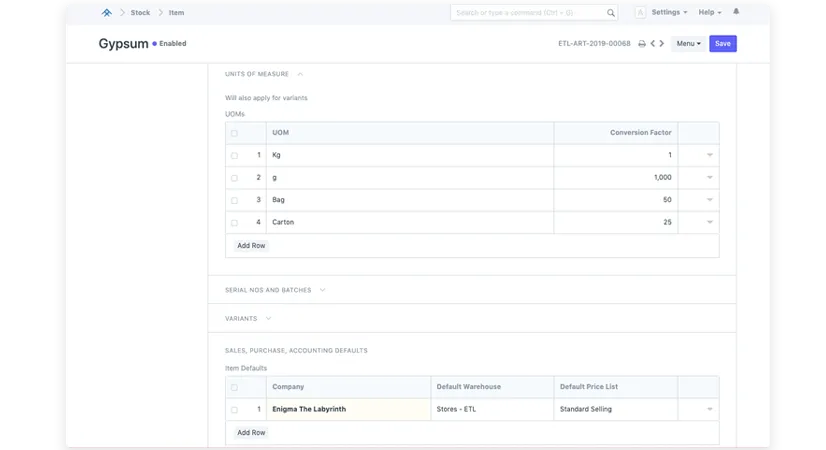Tick the checkbox for the Kg row

pyautogui.click(x=234, y=155)
